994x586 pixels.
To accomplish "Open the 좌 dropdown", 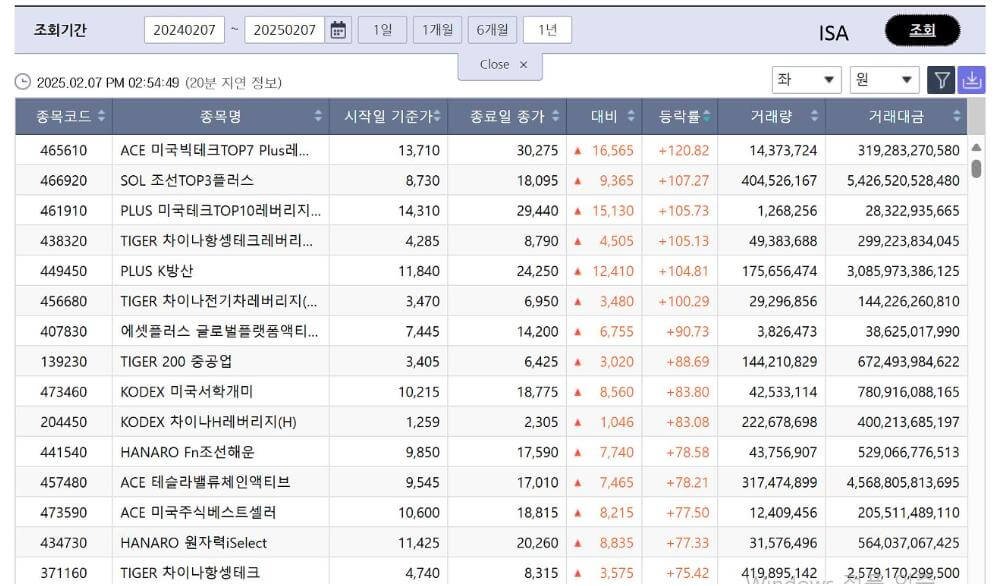I will pos(804,78).
